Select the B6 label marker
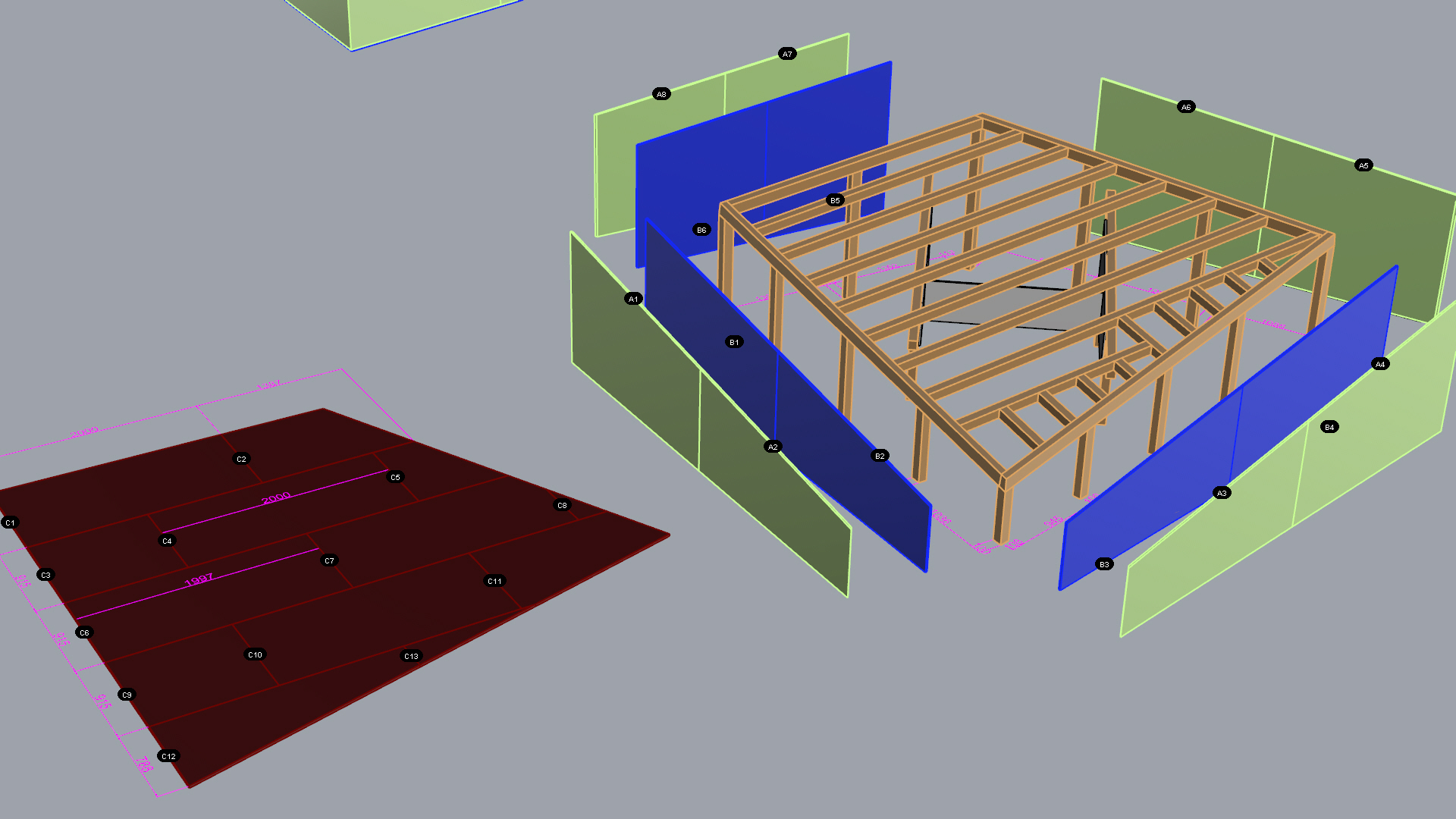Image resolution: width=1456 pixels, height=819 pixels. click(x=701, y=230)
